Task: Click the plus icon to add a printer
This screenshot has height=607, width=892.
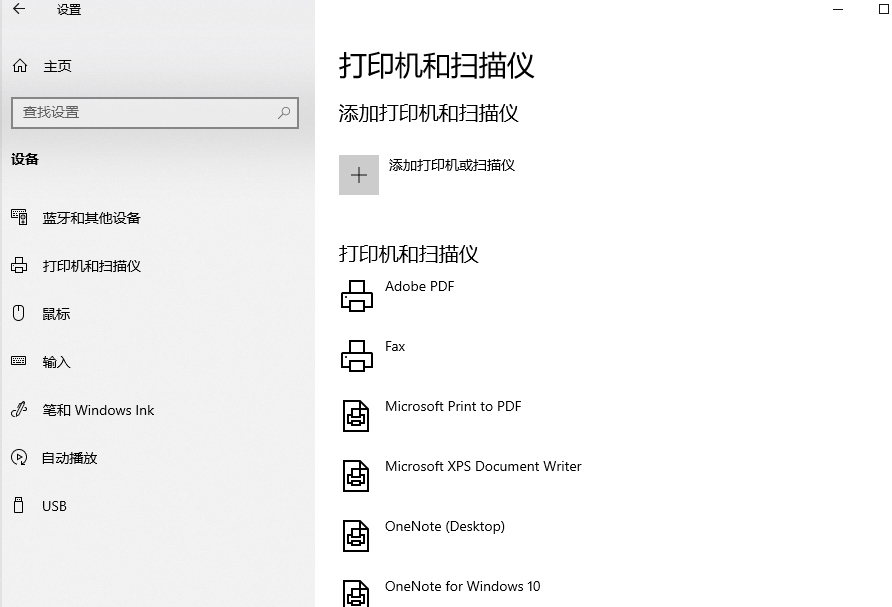Action: (x=359, y=175)
